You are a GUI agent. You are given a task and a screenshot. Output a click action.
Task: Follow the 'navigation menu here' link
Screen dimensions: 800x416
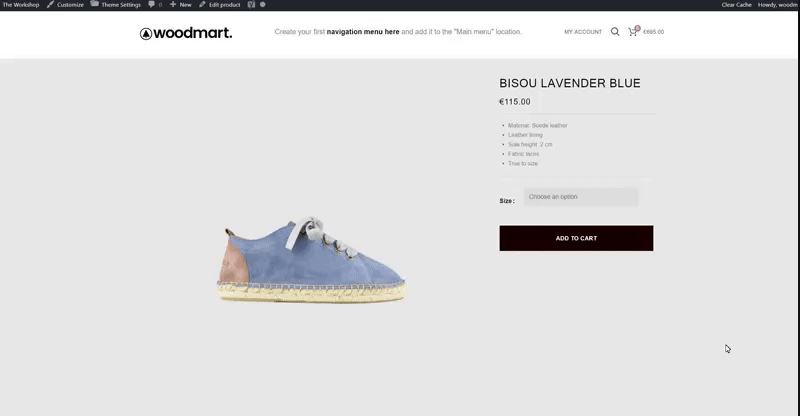tap(363, 32)
